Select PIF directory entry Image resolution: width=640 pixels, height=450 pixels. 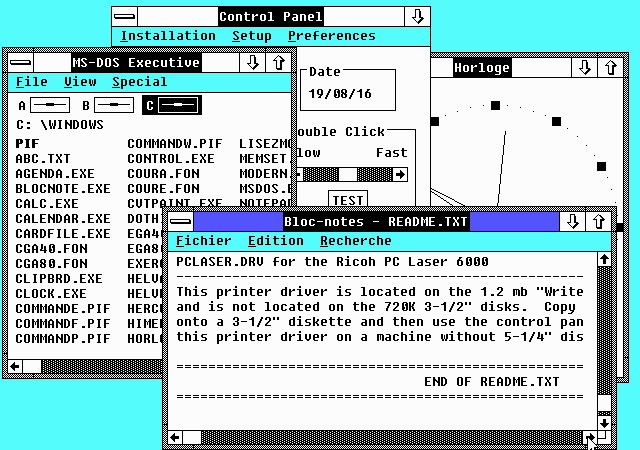pyautogui.click(x=27, y=144)
